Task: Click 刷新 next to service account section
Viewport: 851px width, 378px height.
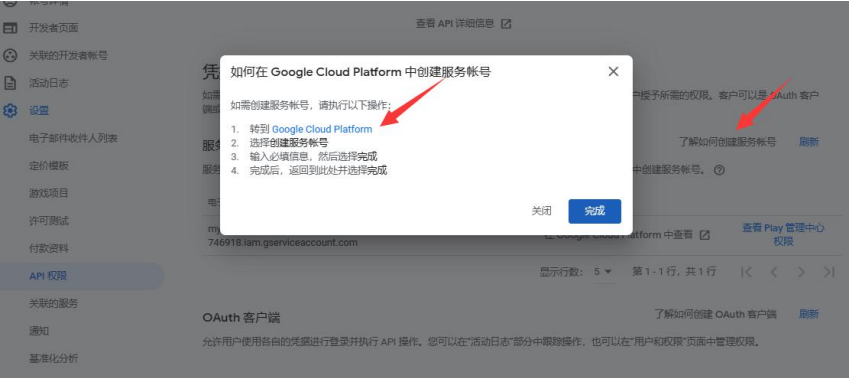Action: [809, 142]
